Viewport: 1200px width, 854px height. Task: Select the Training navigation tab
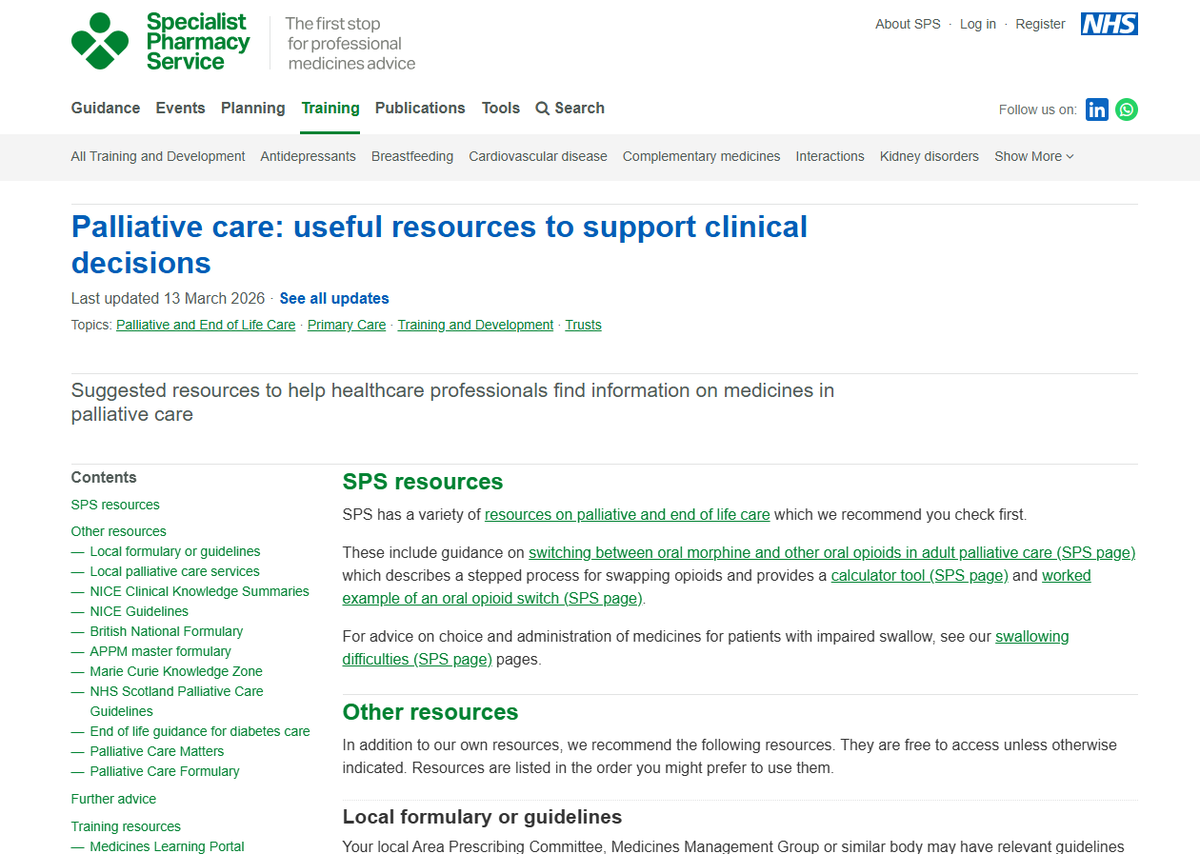[330, 108]
